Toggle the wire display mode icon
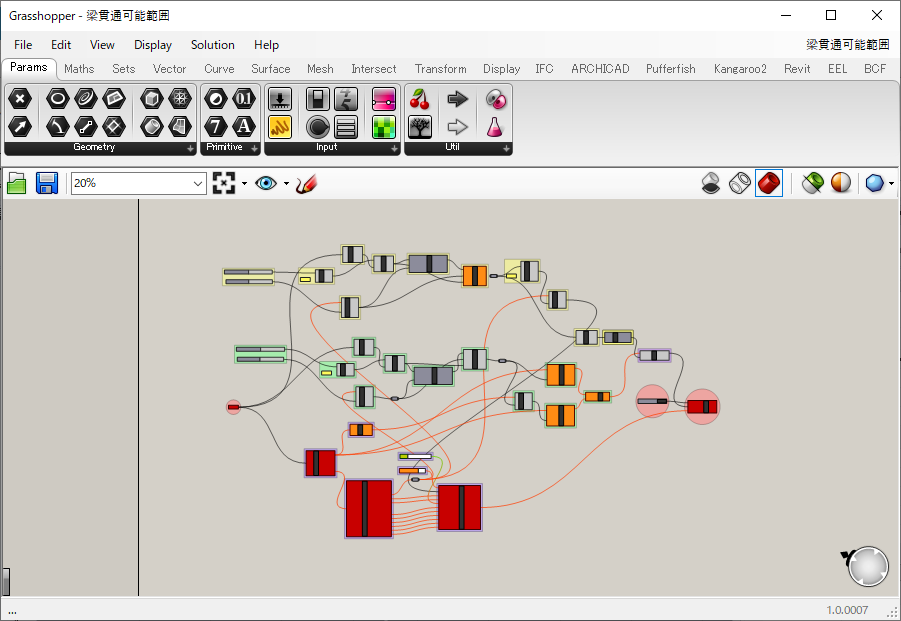Screen dimensions: 901x621 [x=739, y=184]
